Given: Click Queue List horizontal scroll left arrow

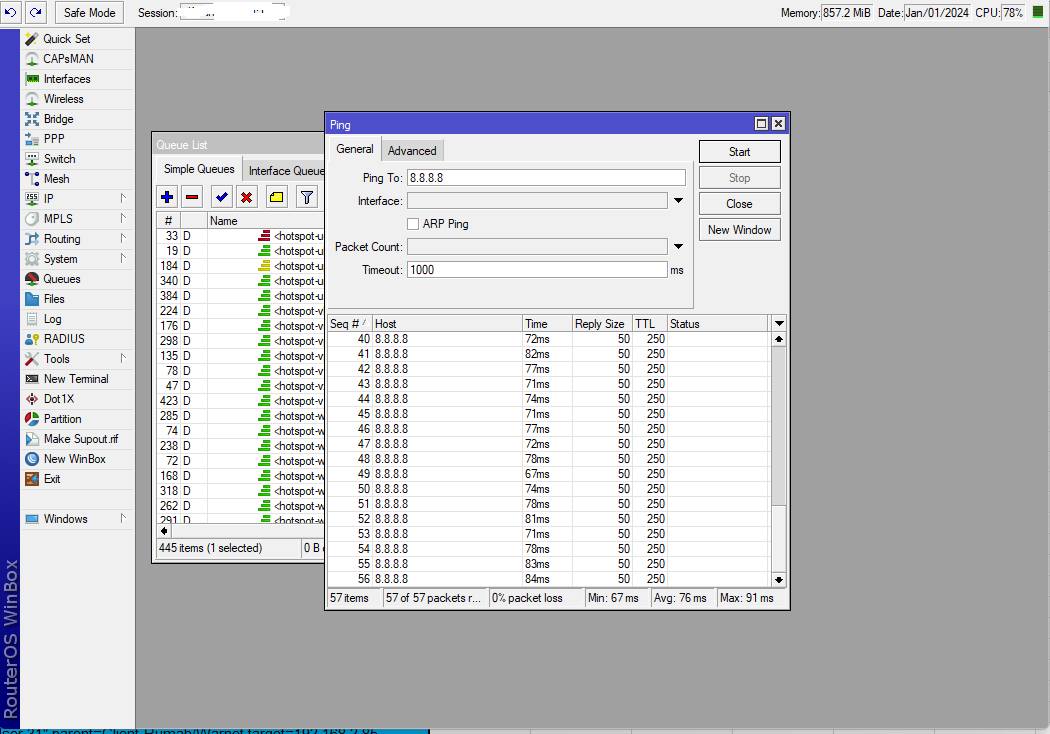Looking at the screenshot, I should (164, 530).
